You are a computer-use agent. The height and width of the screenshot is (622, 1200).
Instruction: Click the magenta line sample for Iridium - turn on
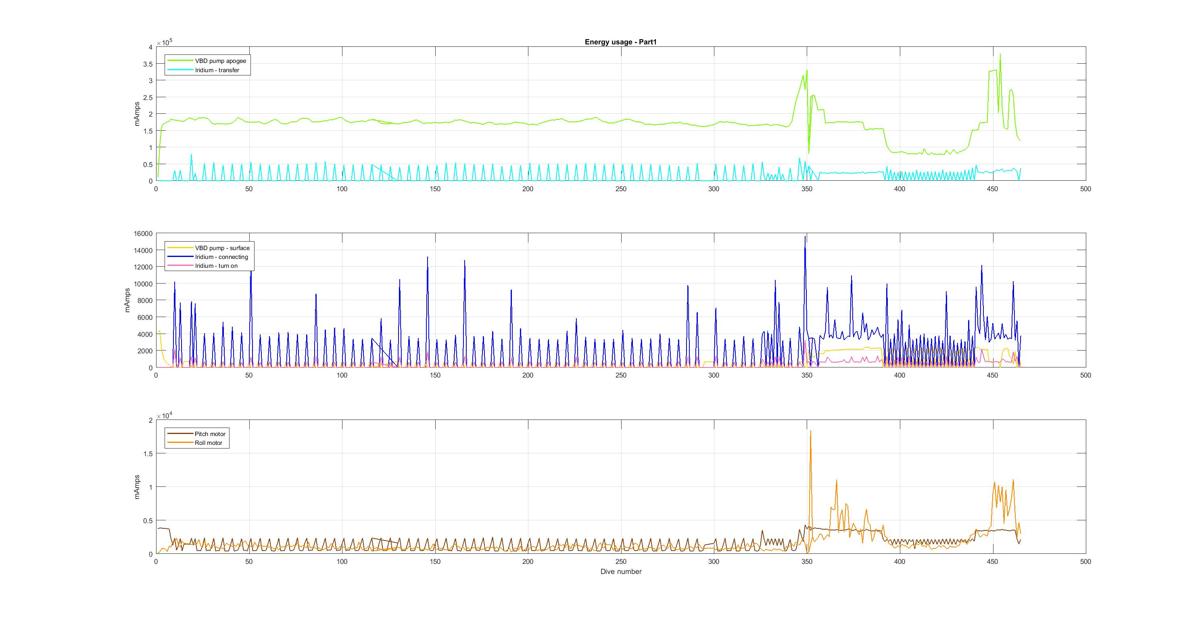180,266
